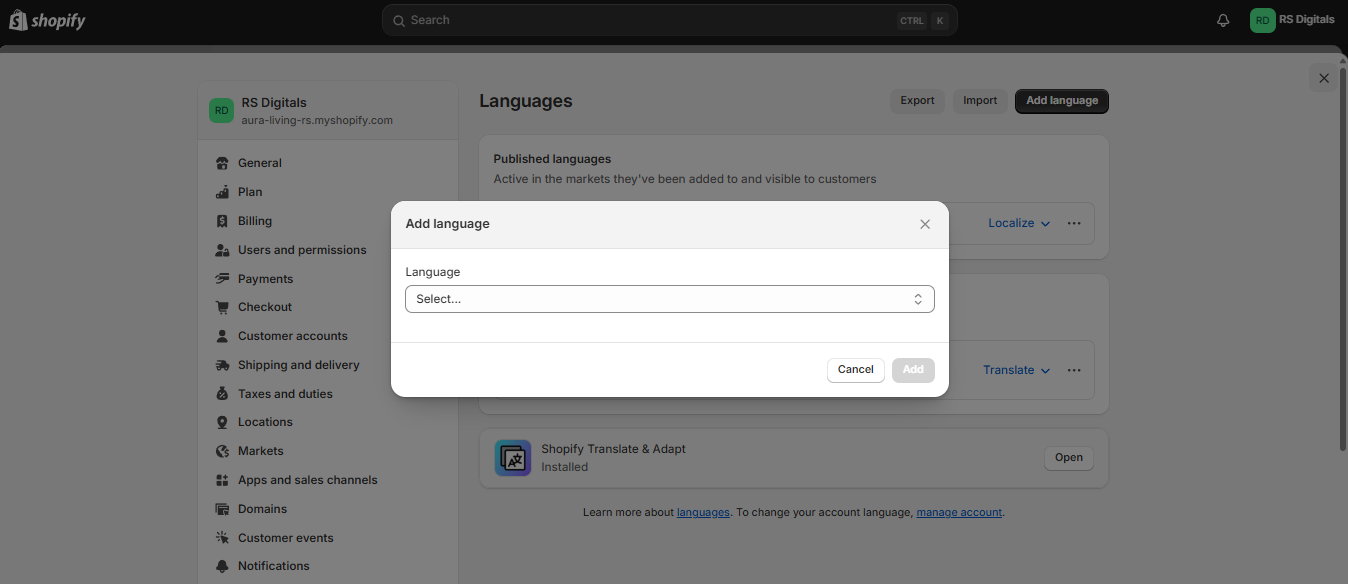
Task: Click the Customer accounts person icon
Action: point(222,336)
